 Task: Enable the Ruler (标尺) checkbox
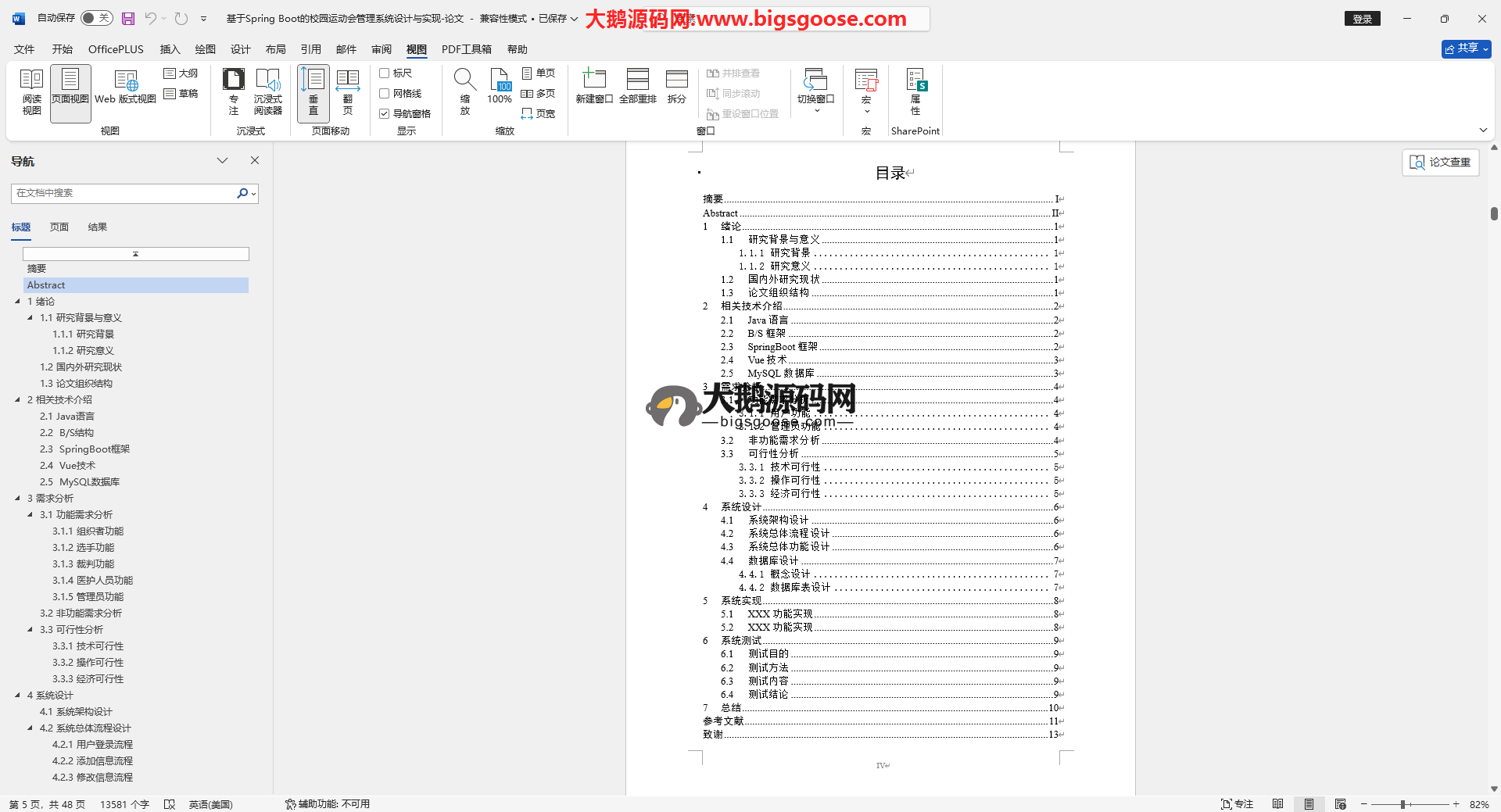tap(385, 73)
